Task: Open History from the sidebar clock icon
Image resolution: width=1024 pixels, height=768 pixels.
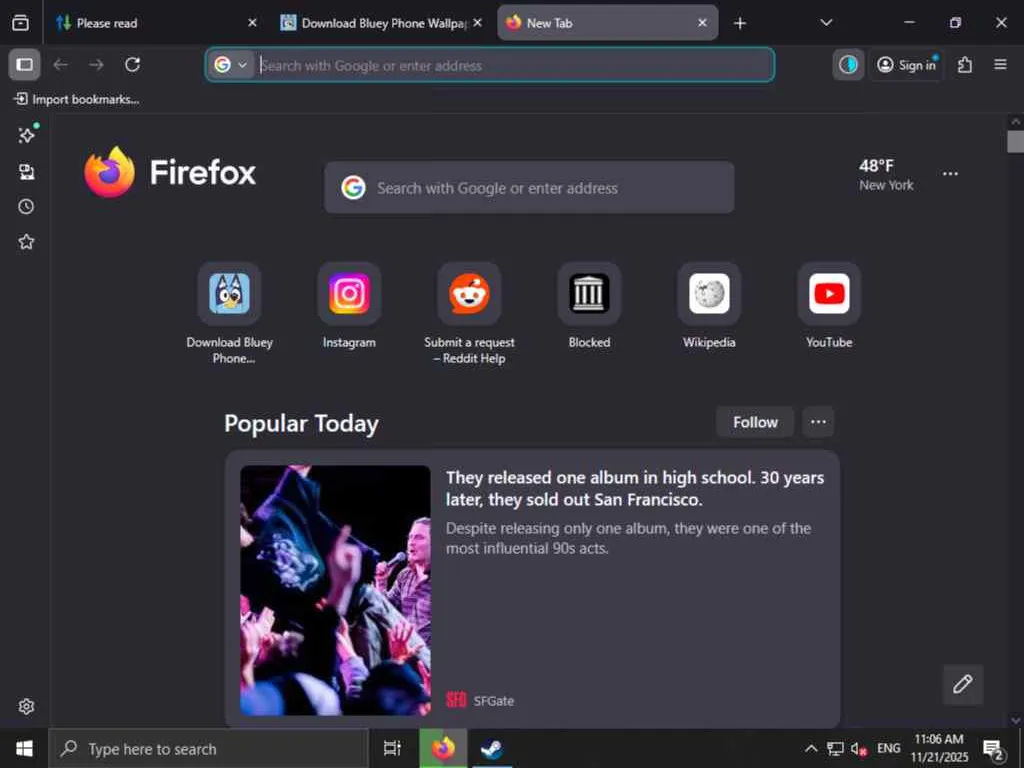Action: [x=26, y=207]
